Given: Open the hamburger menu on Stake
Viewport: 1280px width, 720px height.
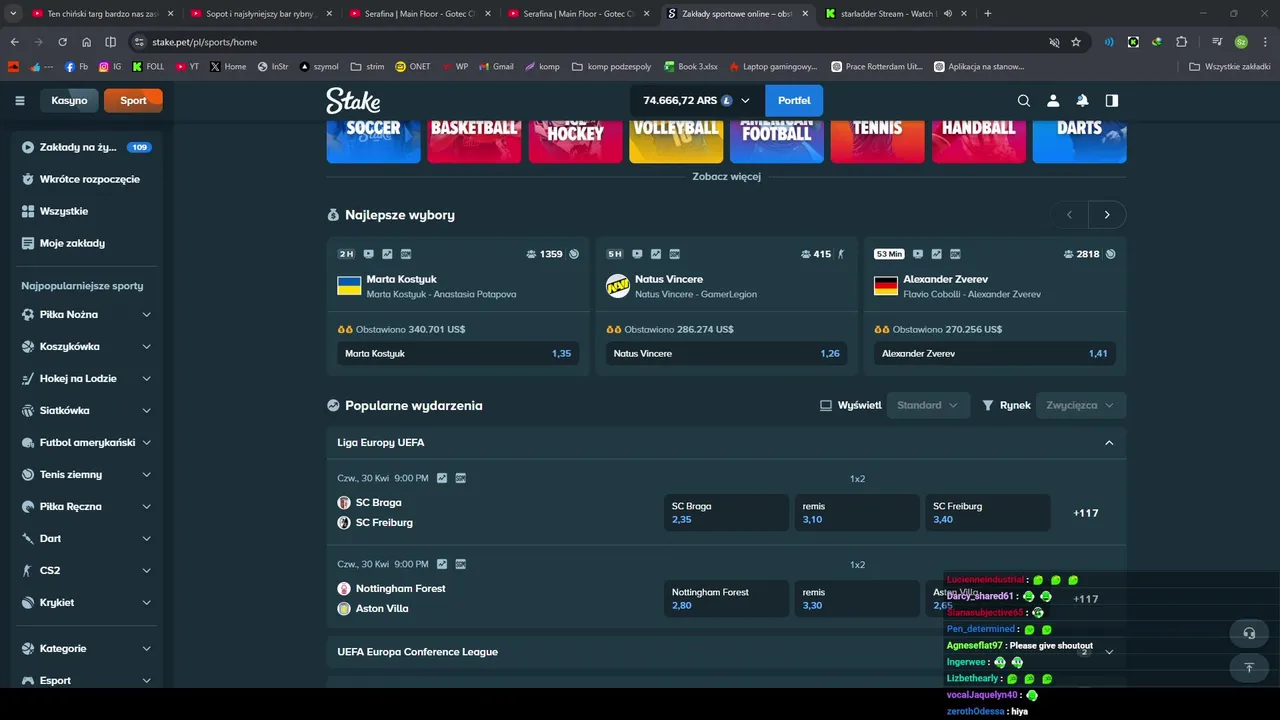Looking at the screenshot, I should pos(19,100).
